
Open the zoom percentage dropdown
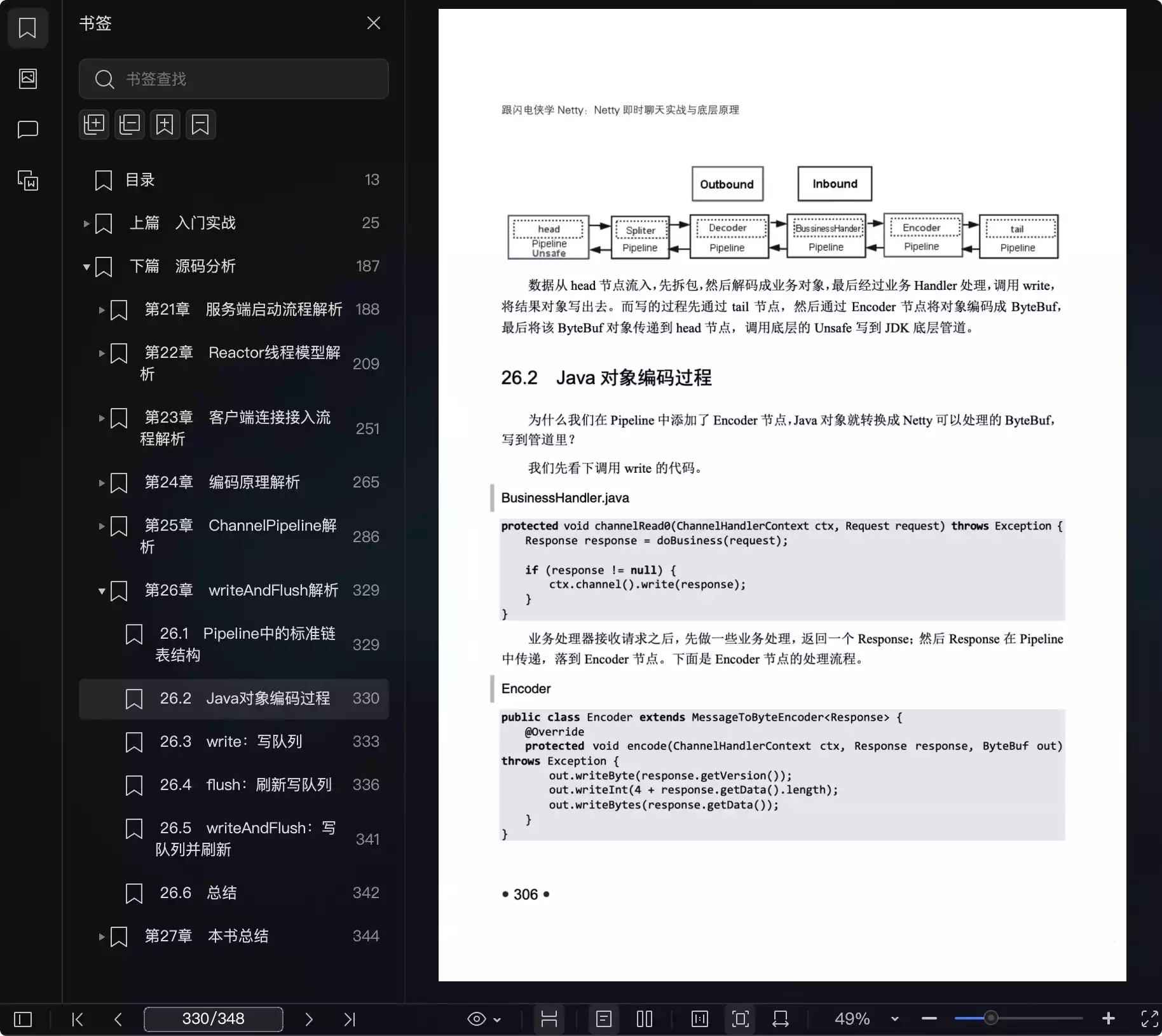point(894,1019)
